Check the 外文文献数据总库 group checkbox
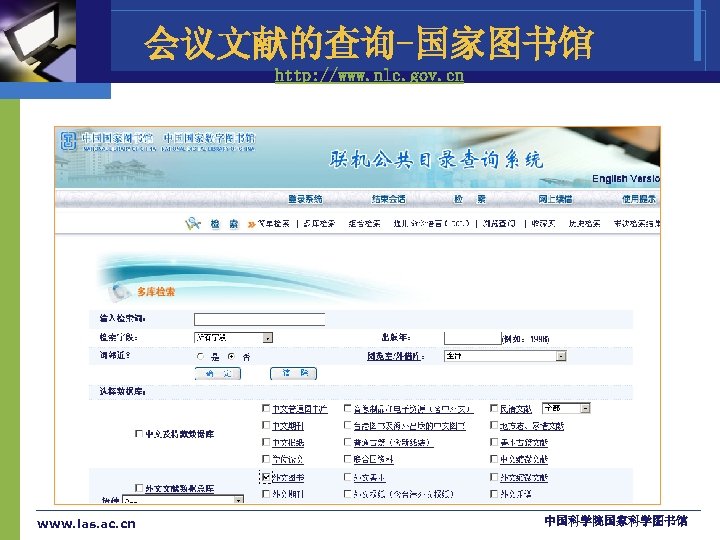This screenshot has height=540, width=720. (139, 488)
